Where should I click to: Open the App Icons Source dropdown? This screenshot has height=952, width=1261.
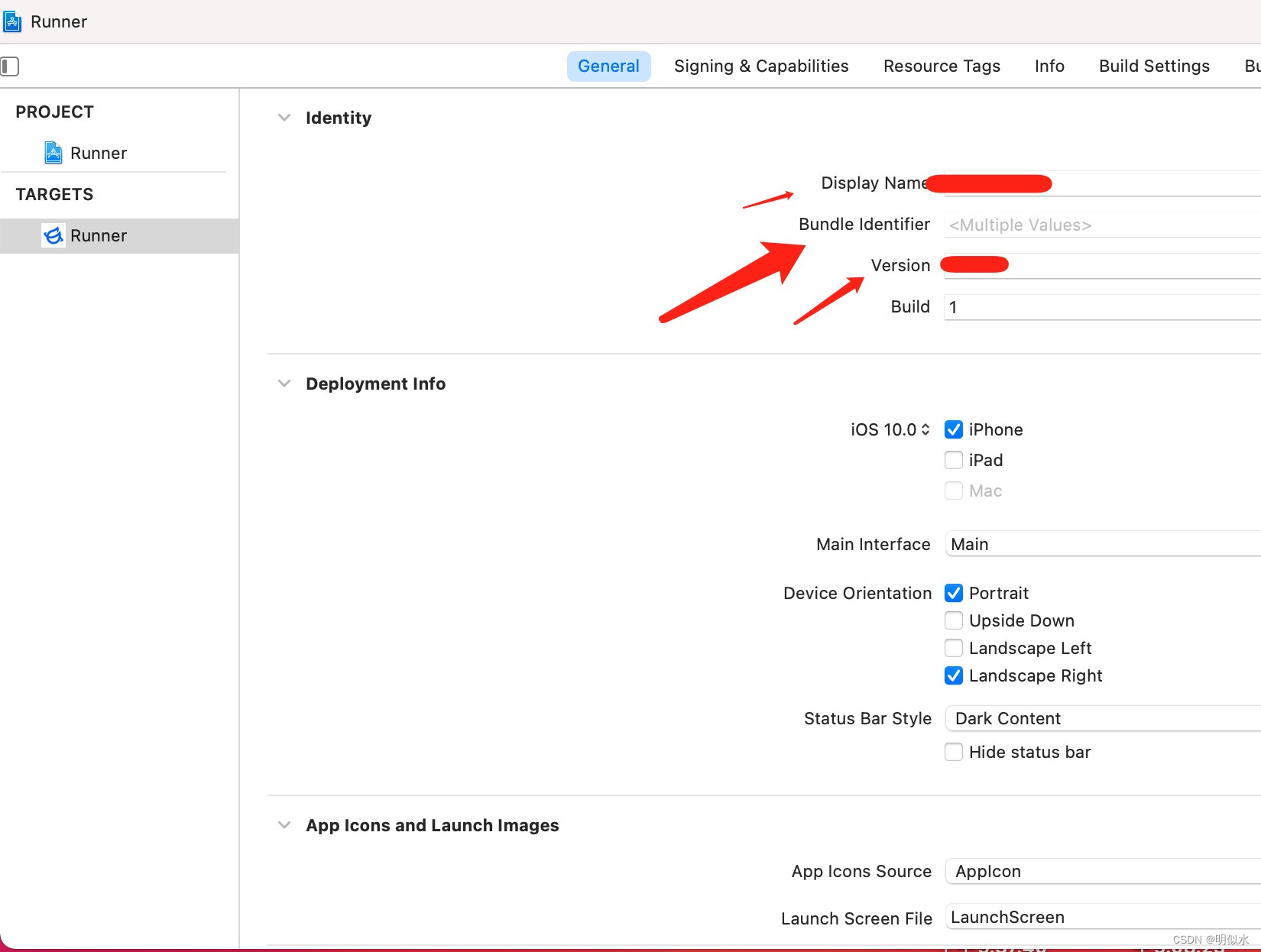1103,871
